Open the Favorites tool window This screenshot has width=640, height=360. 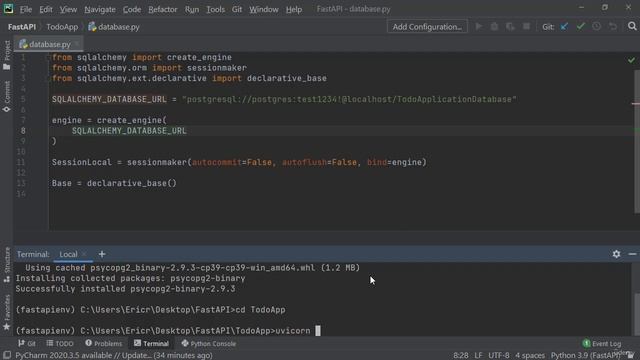click(7, 312)
